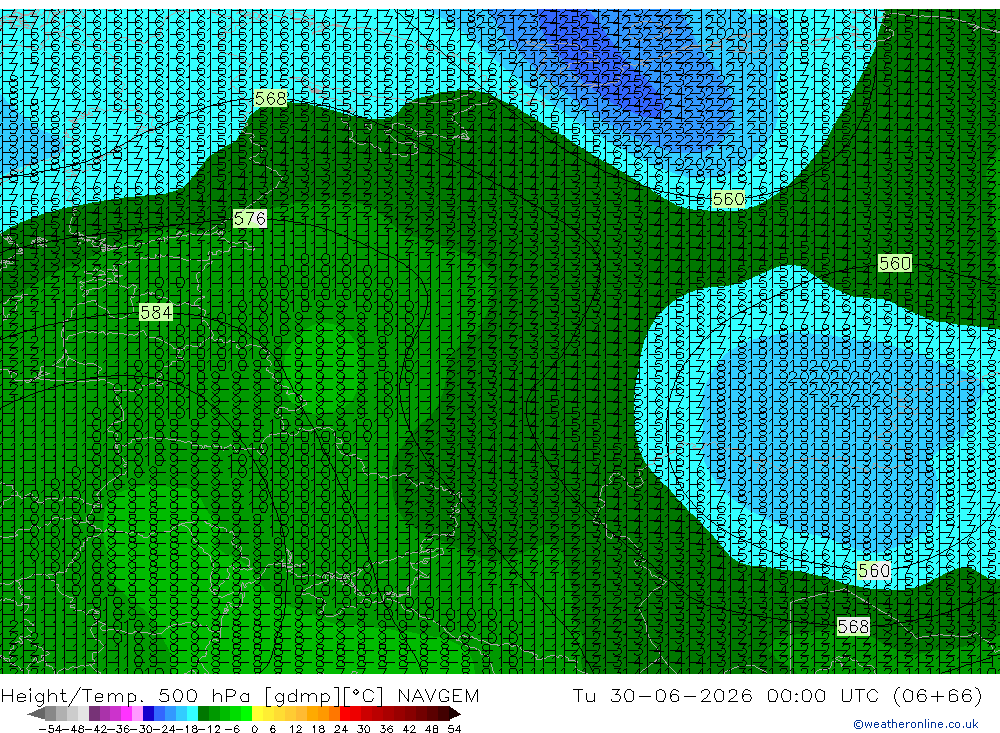Image resolution: width=1000 pixels, height=733 pixels.
Task: Click the 'NAVGEM' model name
Action: [x=438, y=695]
